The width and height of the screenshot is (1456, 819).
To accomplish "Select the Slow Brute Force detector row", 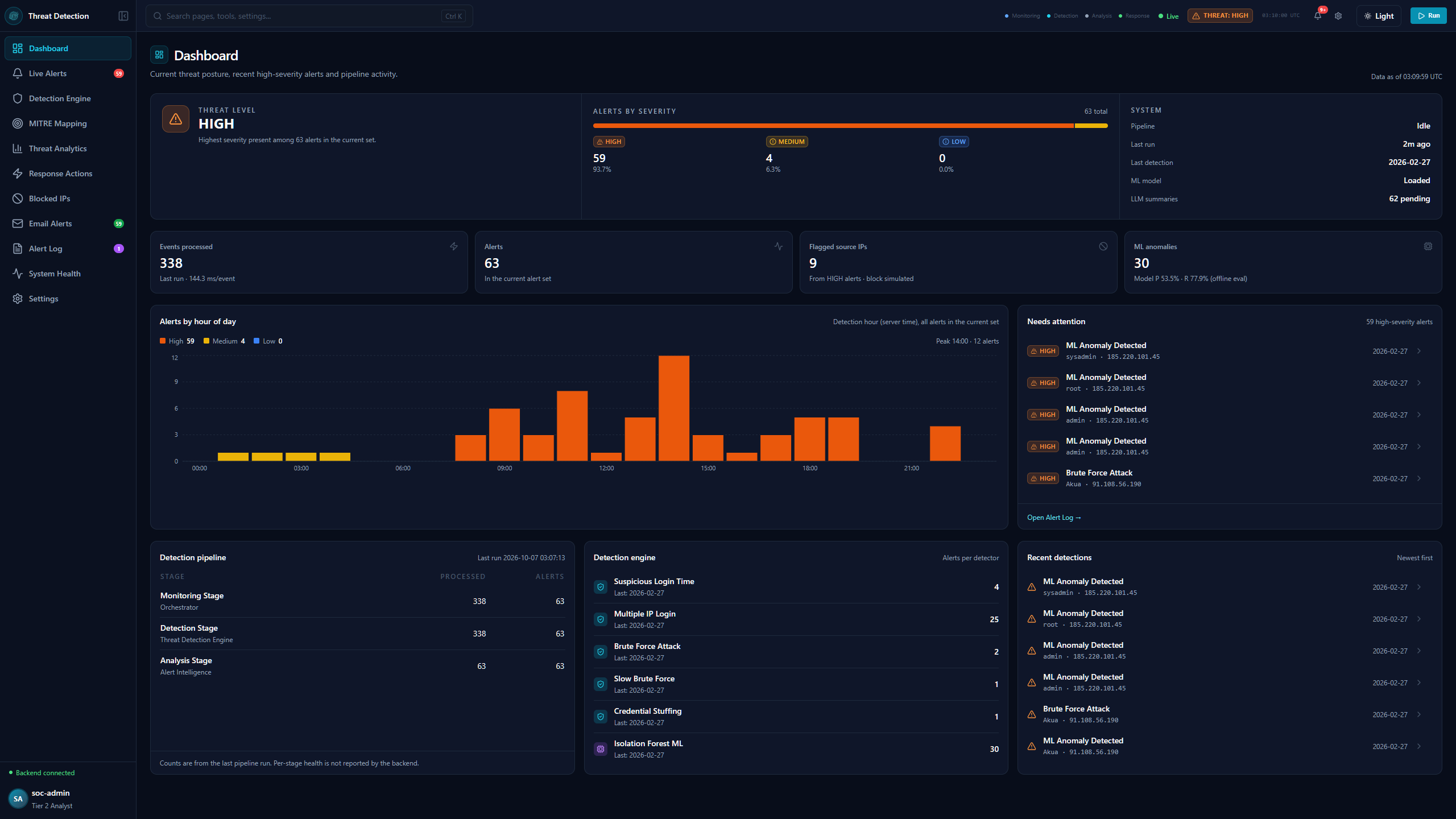I will point(796,684).
